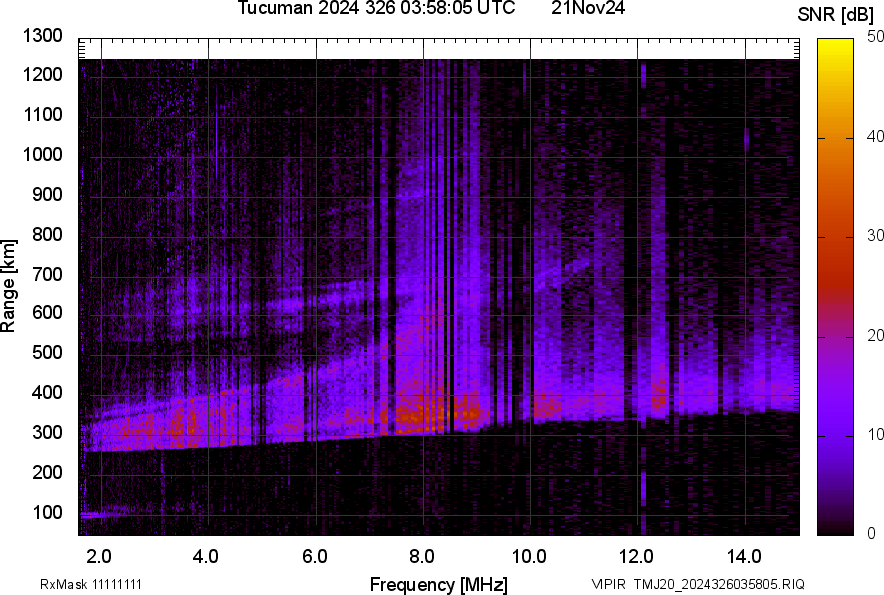
Task: Click the range tick label '1200'
Action: tap(42, 74)
